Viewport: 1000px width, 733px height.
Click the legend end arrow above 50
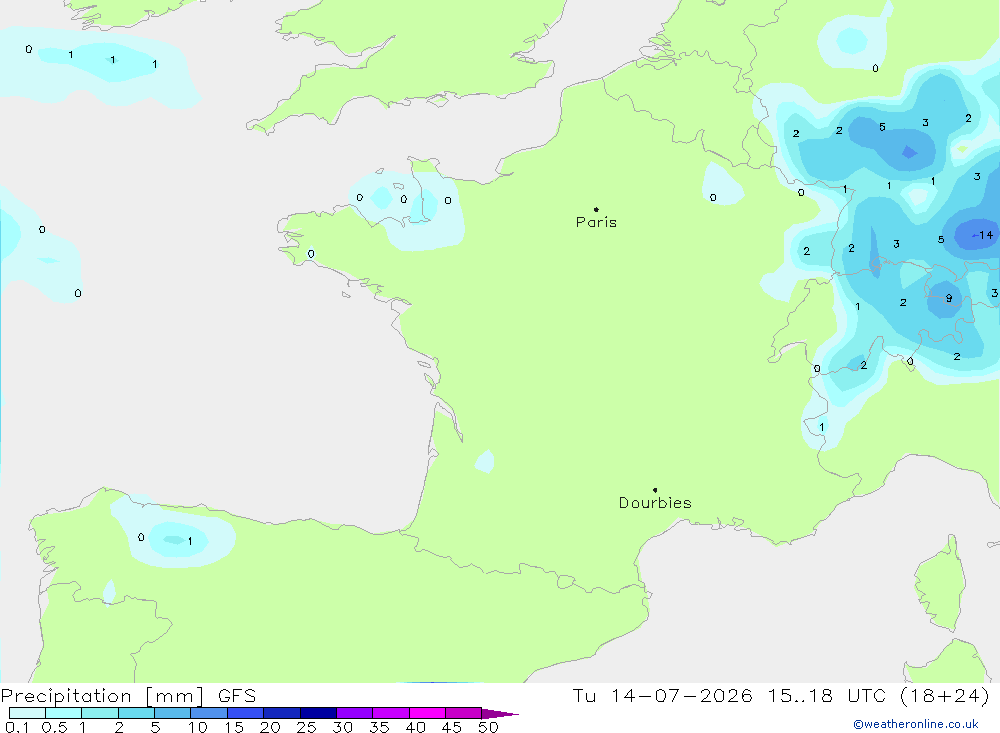(x=500, y=714)
